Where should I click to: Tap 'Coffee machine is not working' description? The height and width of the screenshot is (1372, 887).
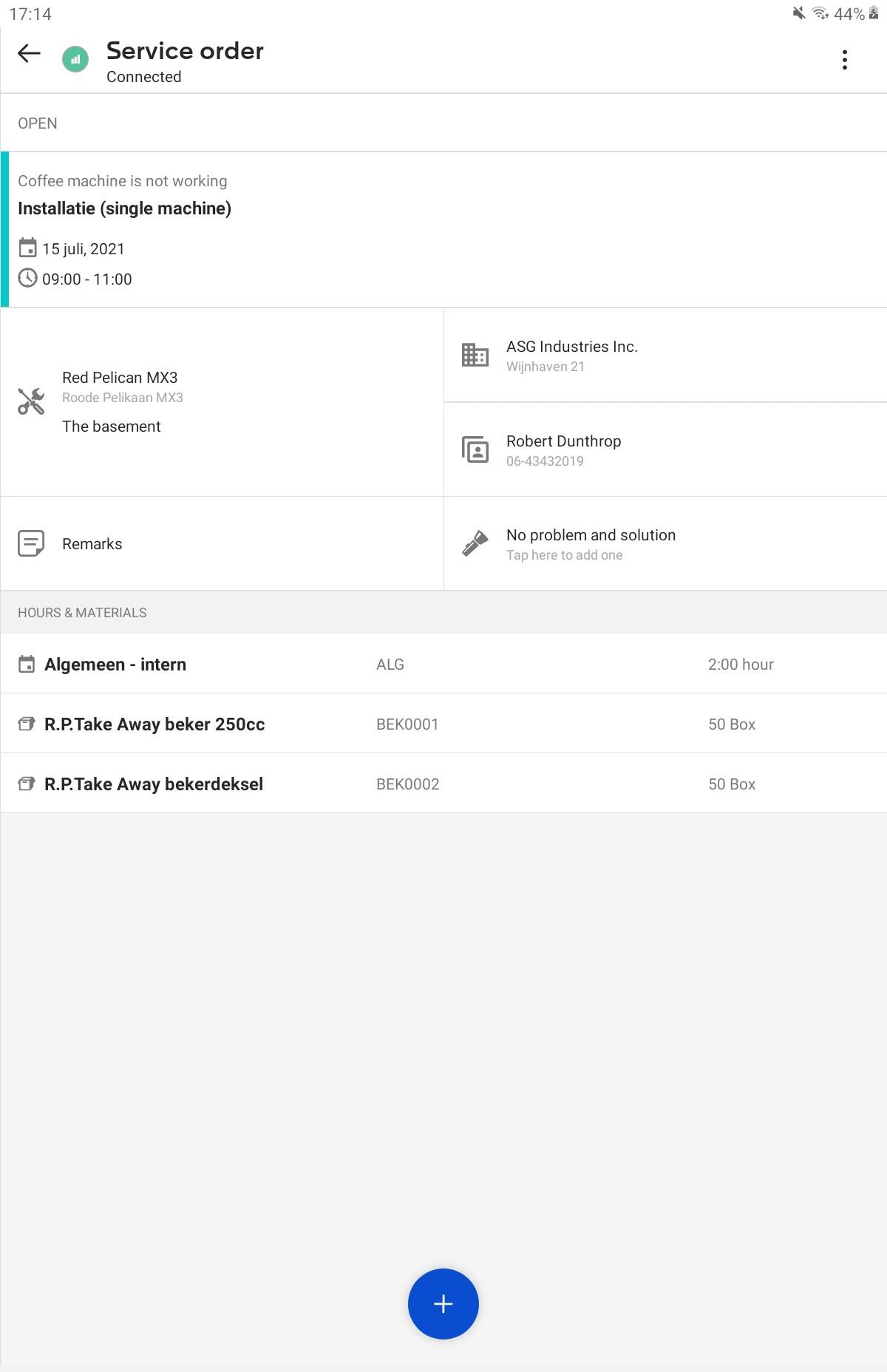click(122, 181)
